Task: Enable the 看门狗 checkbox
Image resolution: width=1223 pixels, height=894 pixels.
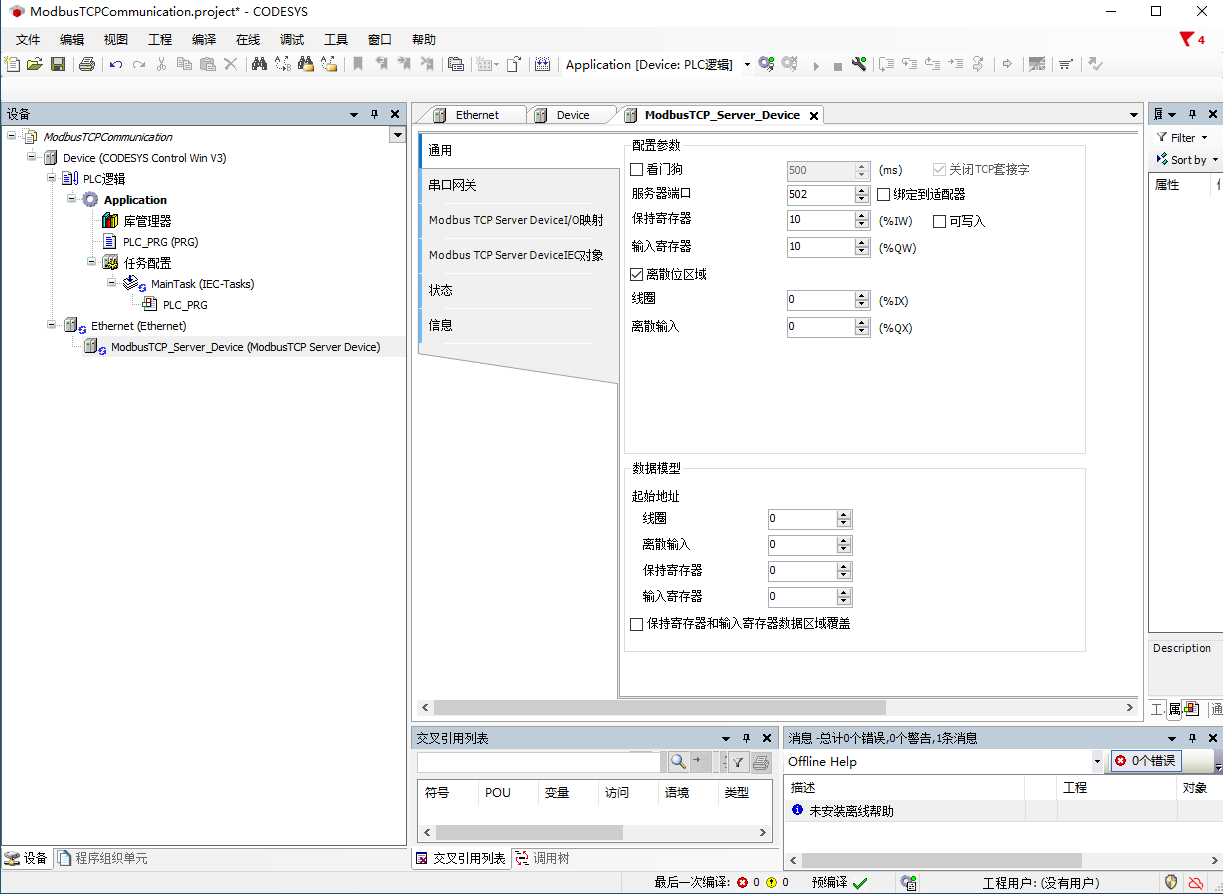Action: [637, 170]
